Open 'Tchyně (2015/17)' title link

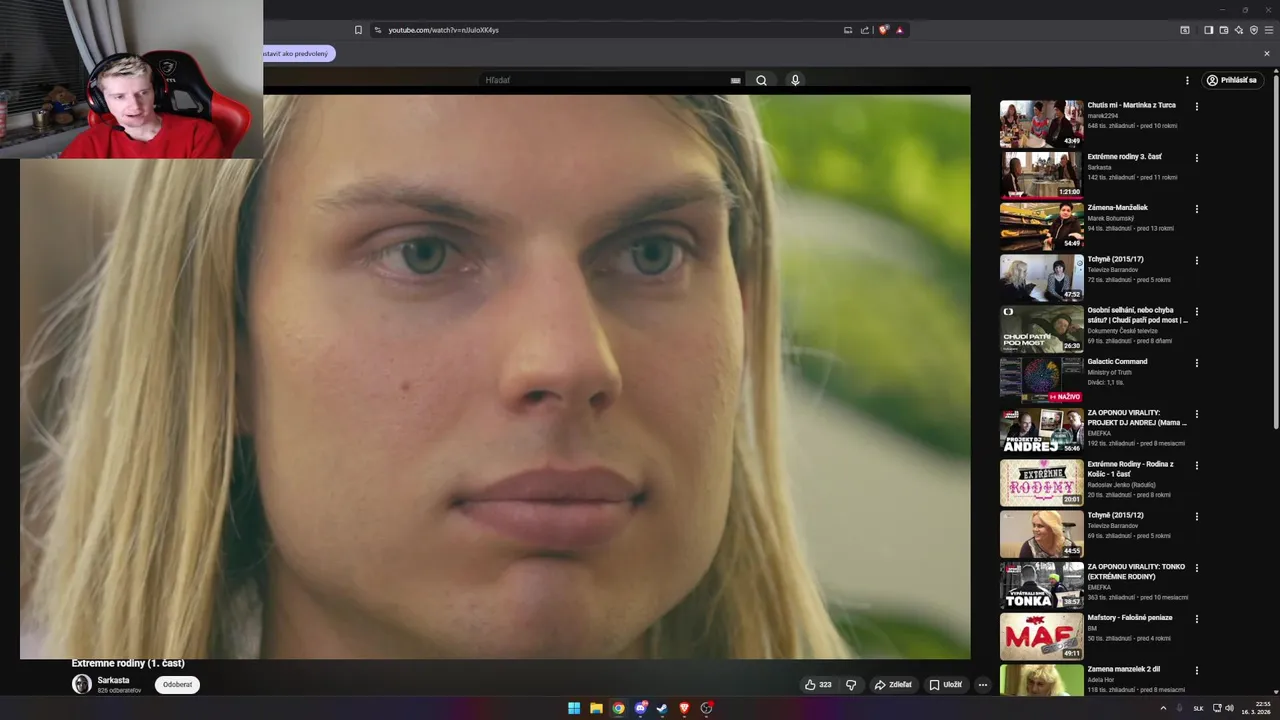(x=1115, y=259)
